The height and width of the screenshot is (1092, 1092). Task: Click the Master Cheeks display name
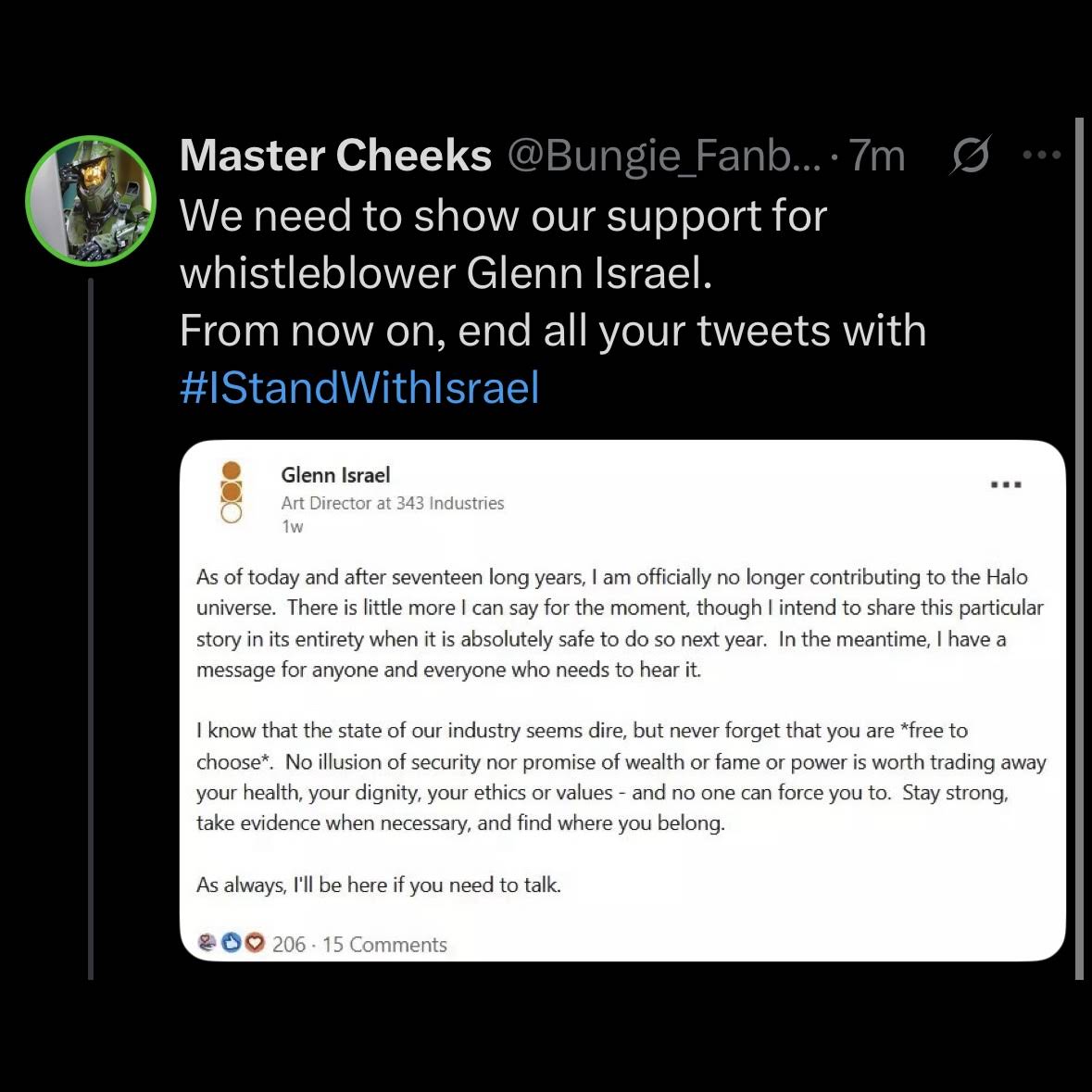click(335, 155)
